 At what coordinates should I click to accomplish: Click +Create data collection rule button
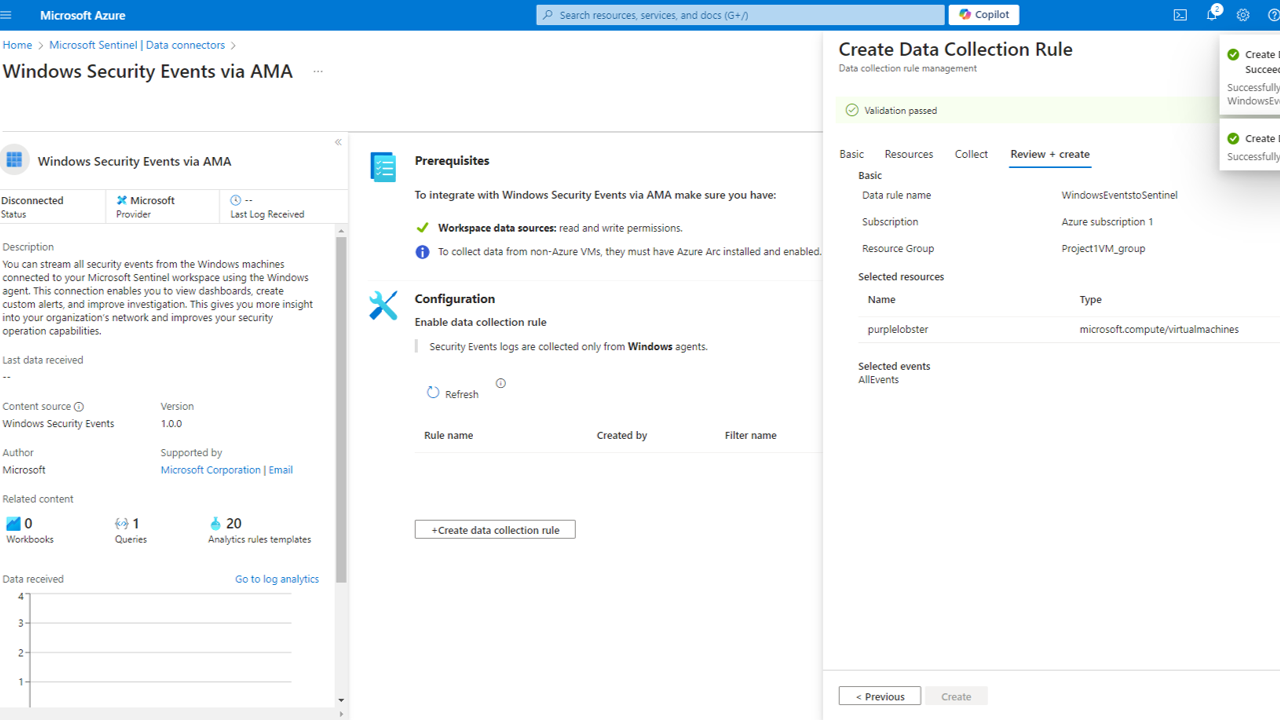[495, 530]
